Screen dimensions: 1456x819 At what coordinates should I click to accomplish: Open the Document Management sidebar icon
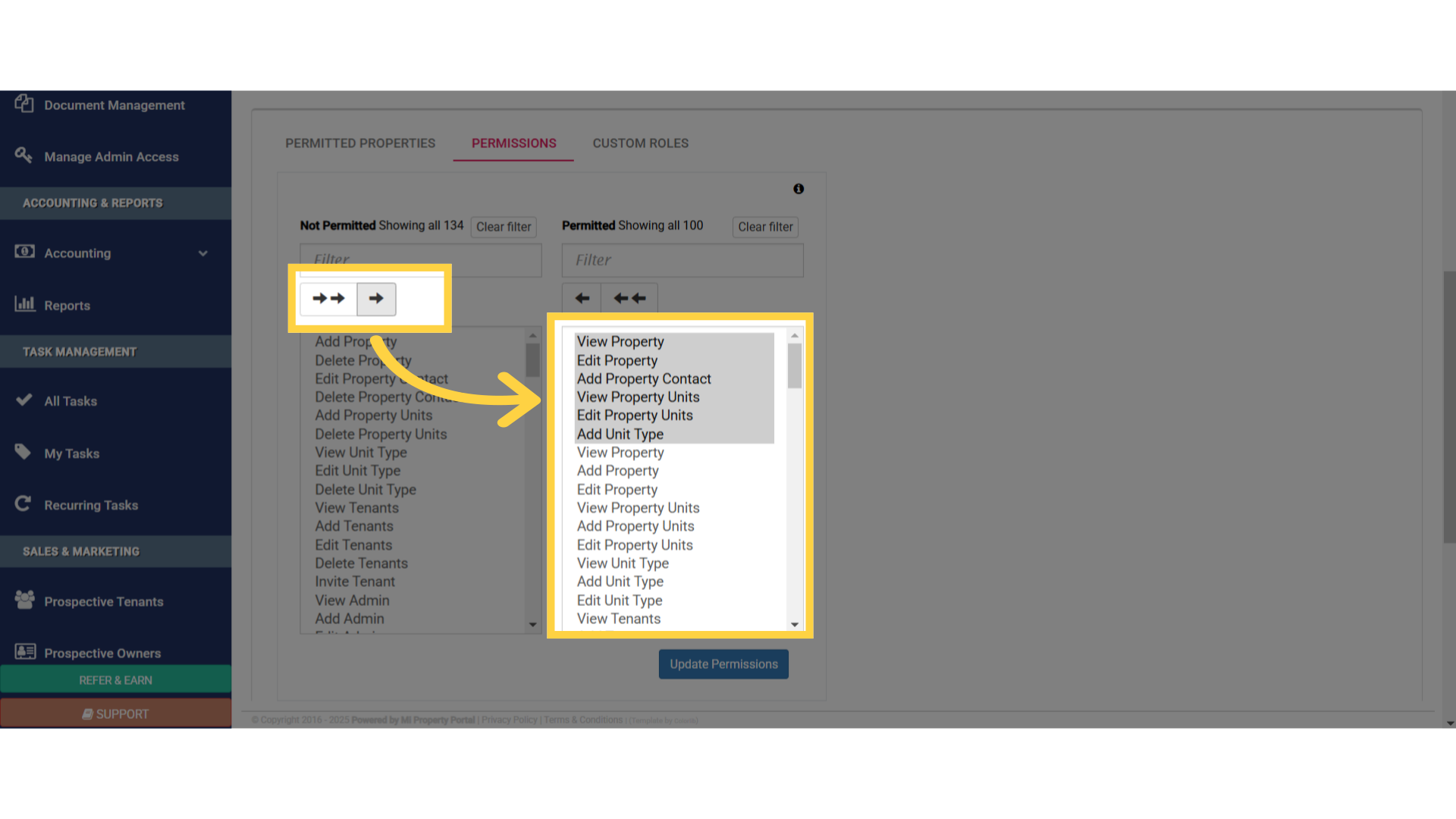(24, 105)
